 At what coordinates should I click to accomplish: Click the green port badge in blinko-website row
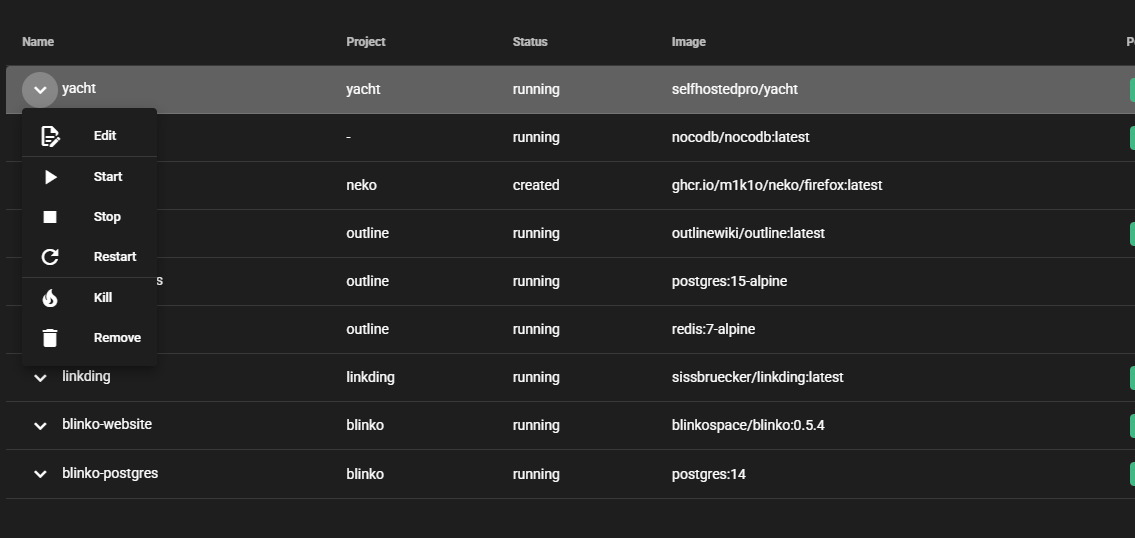[1132, 426]
